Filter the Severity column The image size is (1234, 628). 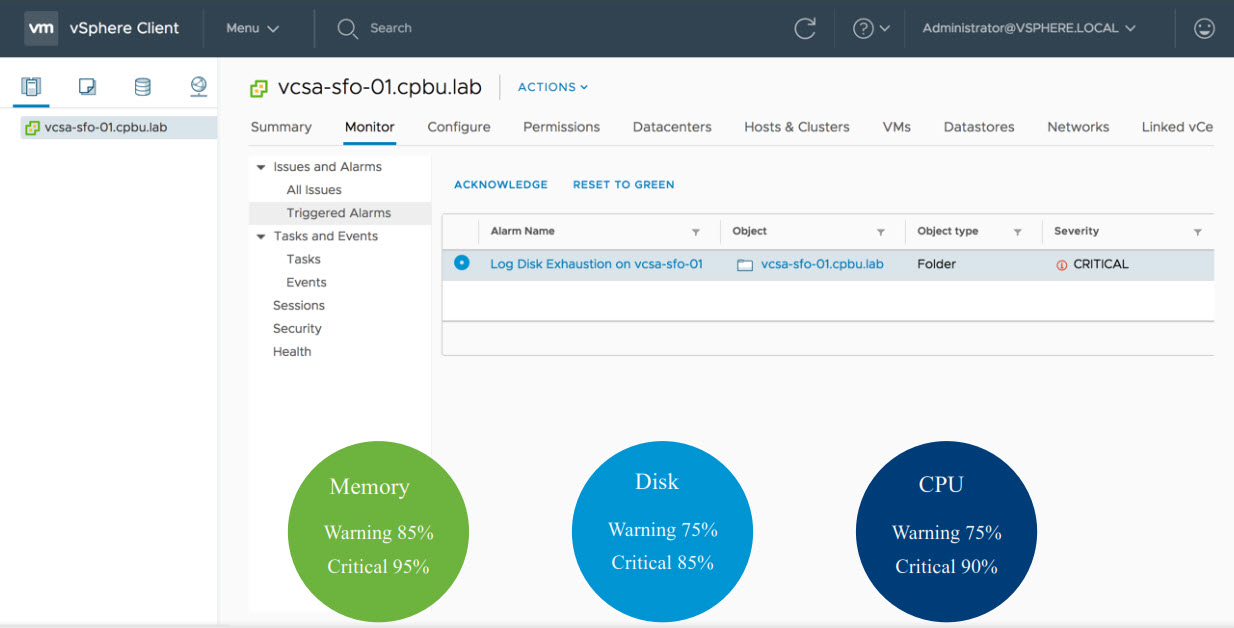point(1197,232)
